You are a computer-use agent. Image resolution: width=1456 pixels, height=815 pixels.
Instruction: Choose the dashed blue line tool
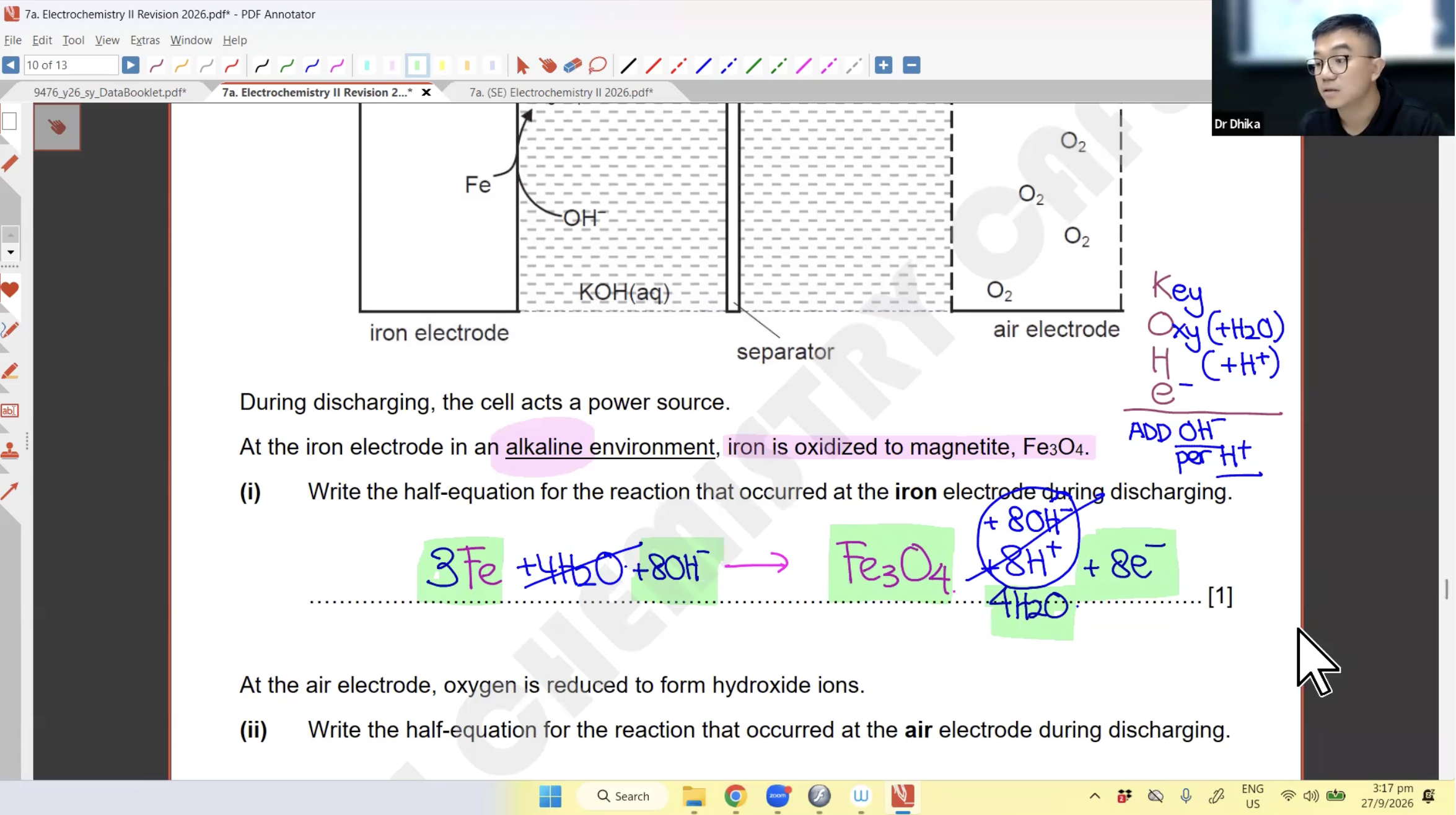tap(729, 65)
